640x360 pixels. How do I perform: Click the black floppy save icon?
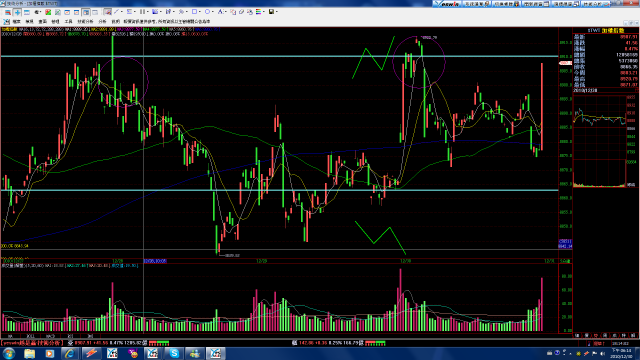(271, 12)
